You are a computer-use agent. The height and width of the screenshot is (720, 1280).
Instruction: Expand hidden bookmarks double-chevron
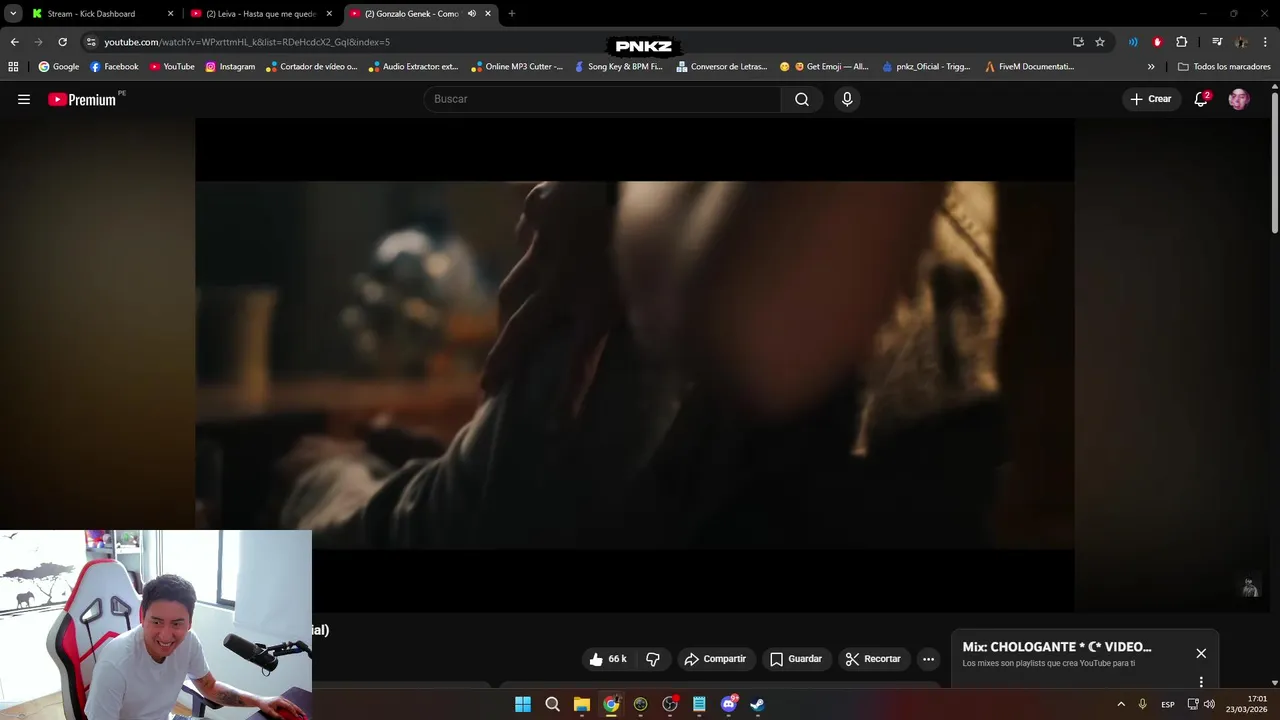1151,67
